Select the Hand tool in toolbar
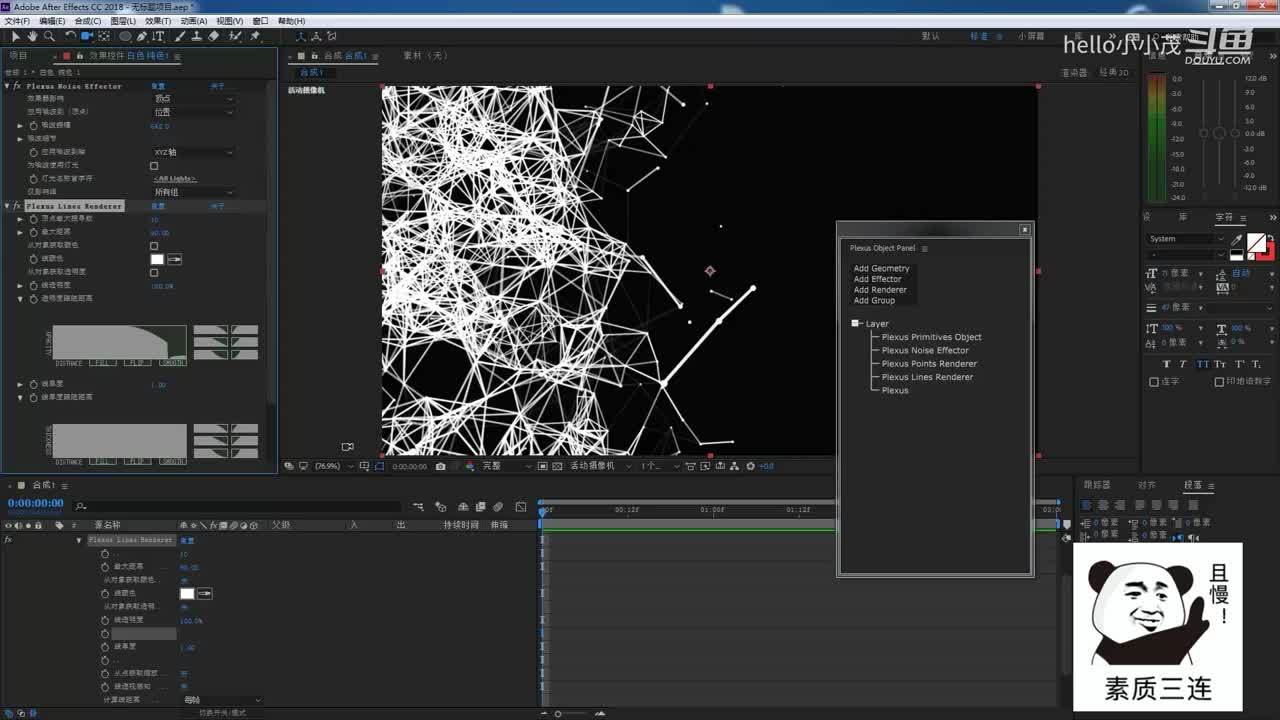This screenshot has width=1280, height=720. tap(32, 36)
